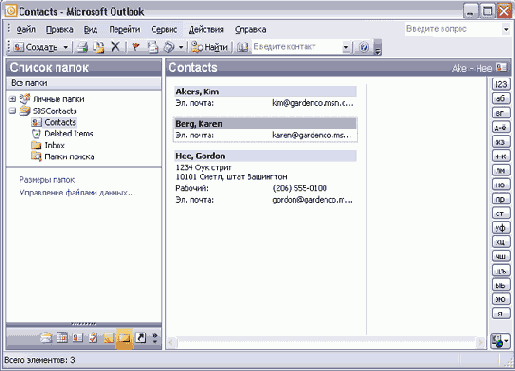Open the Действия menu

pos(206,30)
